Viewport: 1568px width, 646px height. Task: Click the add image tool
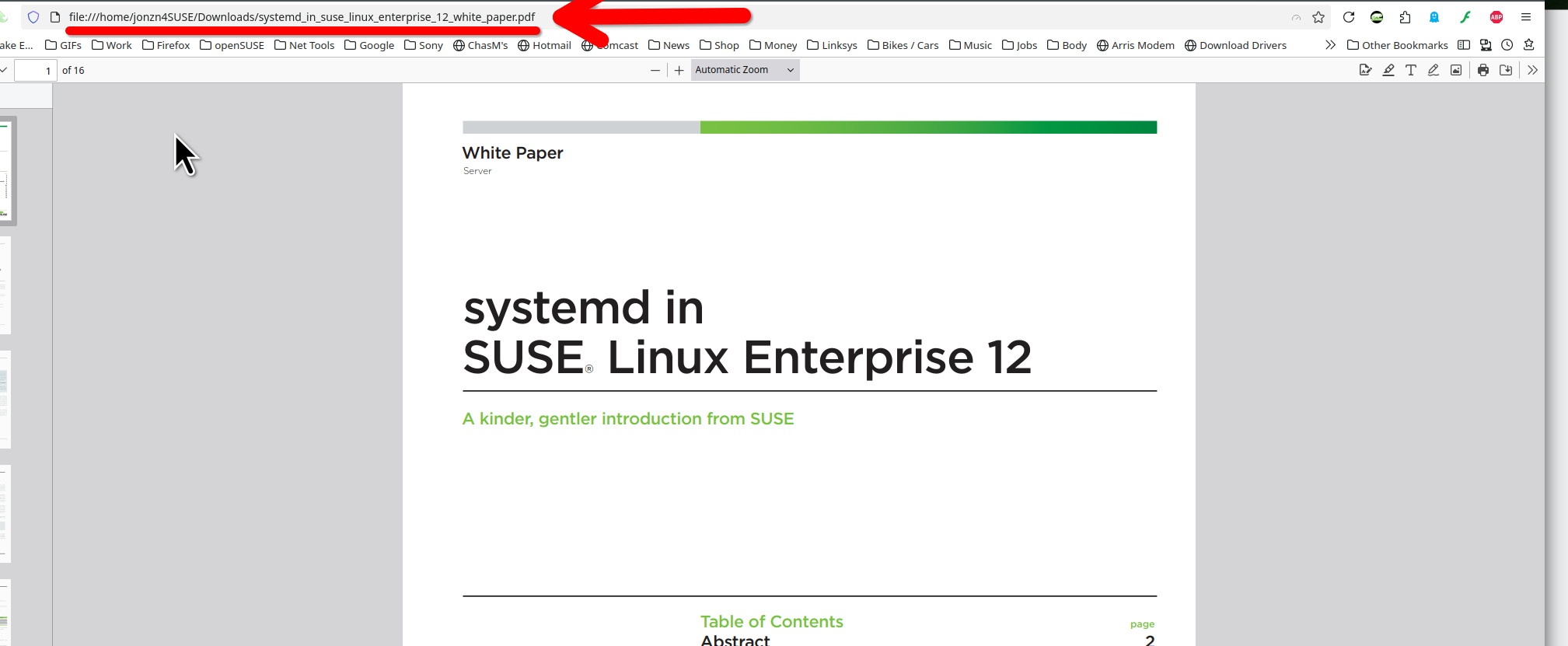coord(1456,70)
